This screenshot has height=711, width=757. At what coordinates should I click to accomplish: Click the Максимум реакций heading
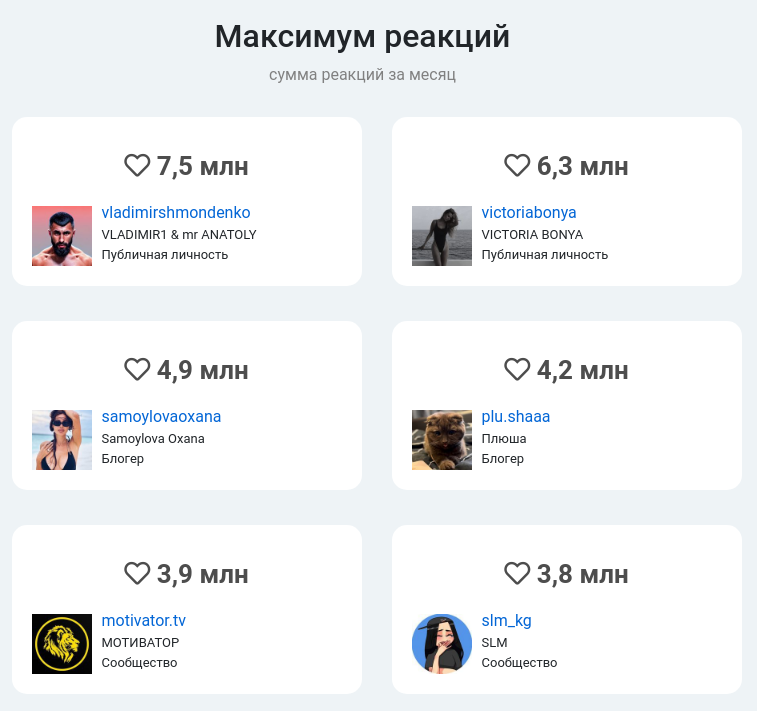click(362, 37)
